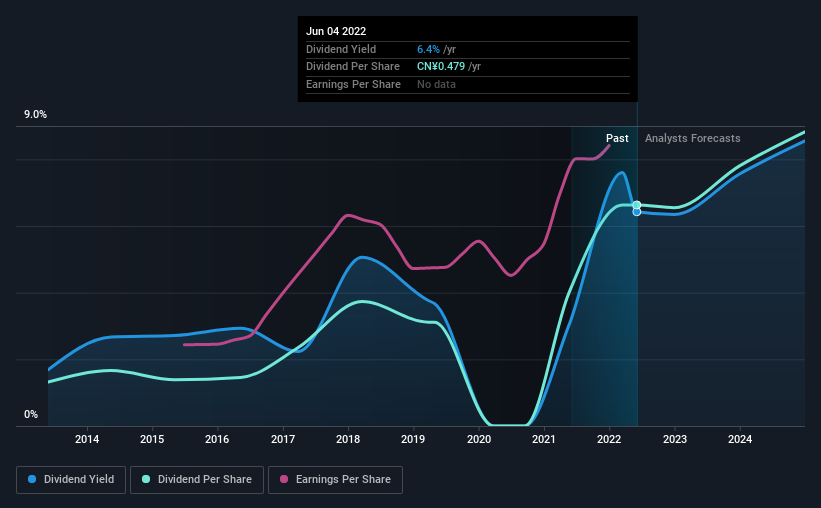Click the 2023 x-axis label
821x508 pixels.
[674, 439]
